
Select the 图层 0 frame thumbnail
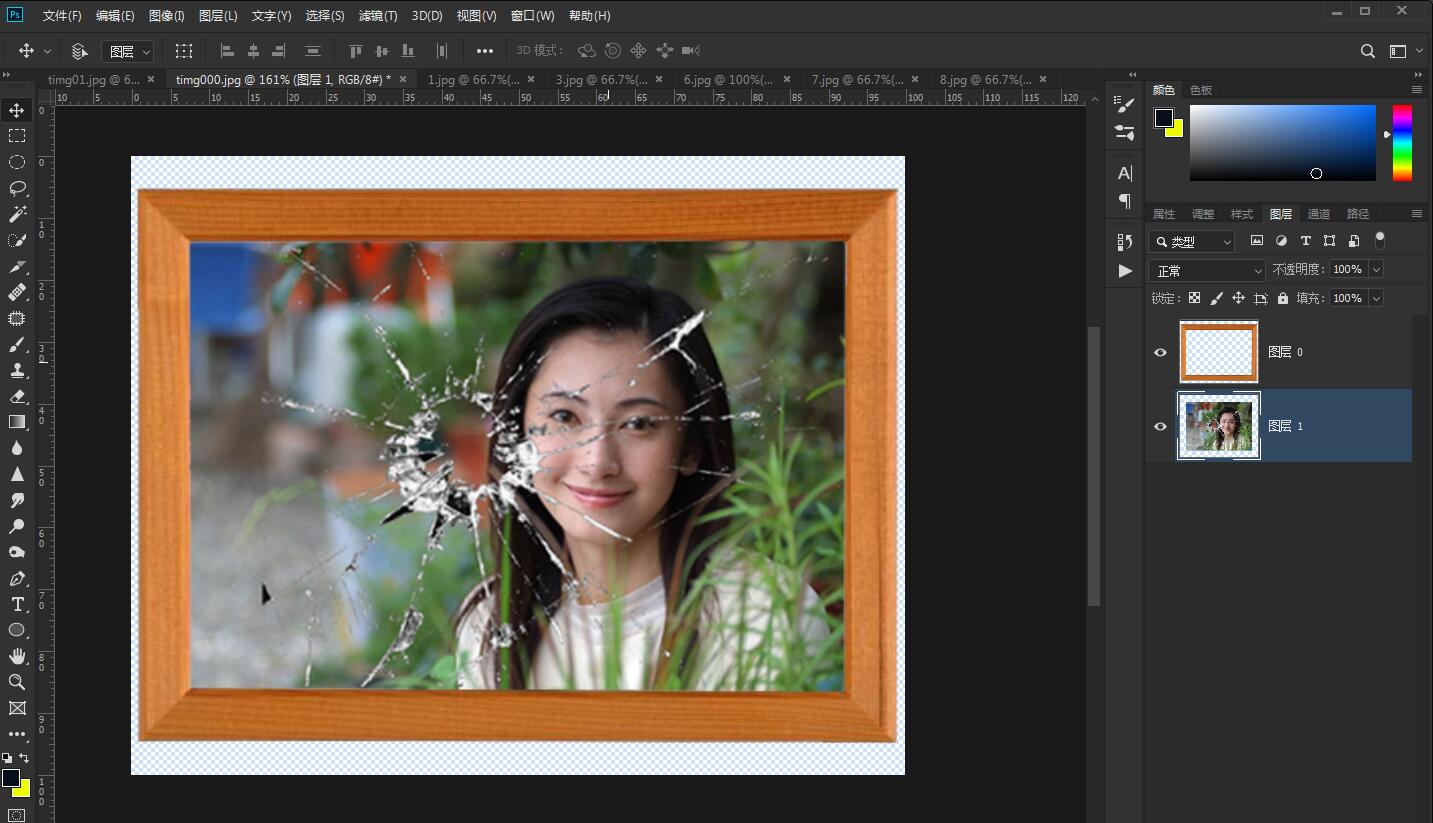[1218, 352]
